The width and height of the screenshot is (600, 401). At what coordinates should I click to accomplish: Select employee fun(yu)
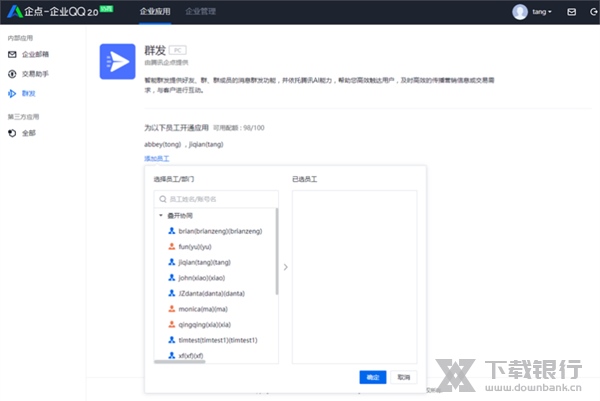coord(195,247)
